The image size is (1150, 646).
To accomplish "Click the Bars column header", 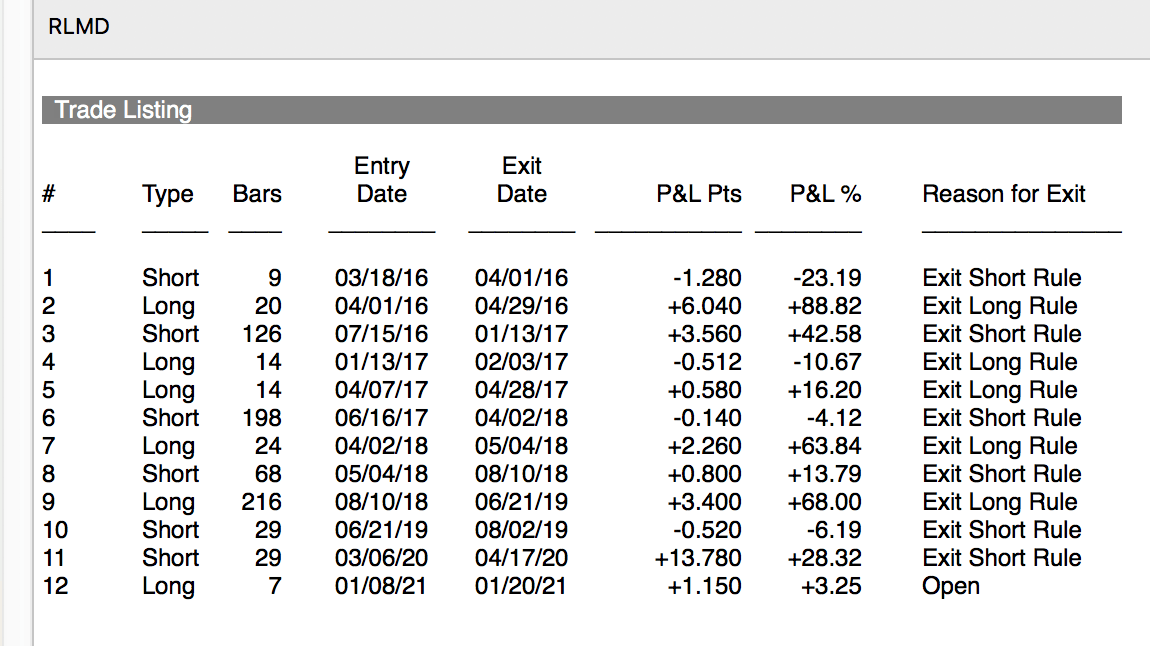I will 257,194.
